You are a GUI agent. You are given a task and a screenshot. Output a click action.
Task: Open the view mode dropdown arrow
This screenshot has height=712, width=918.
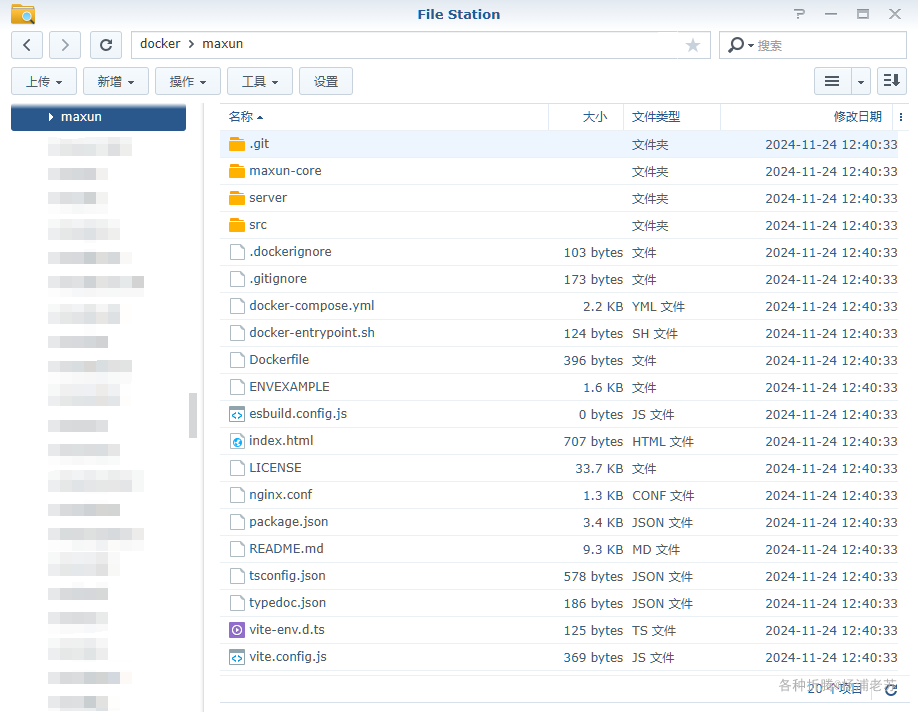(x=861, y=81)
